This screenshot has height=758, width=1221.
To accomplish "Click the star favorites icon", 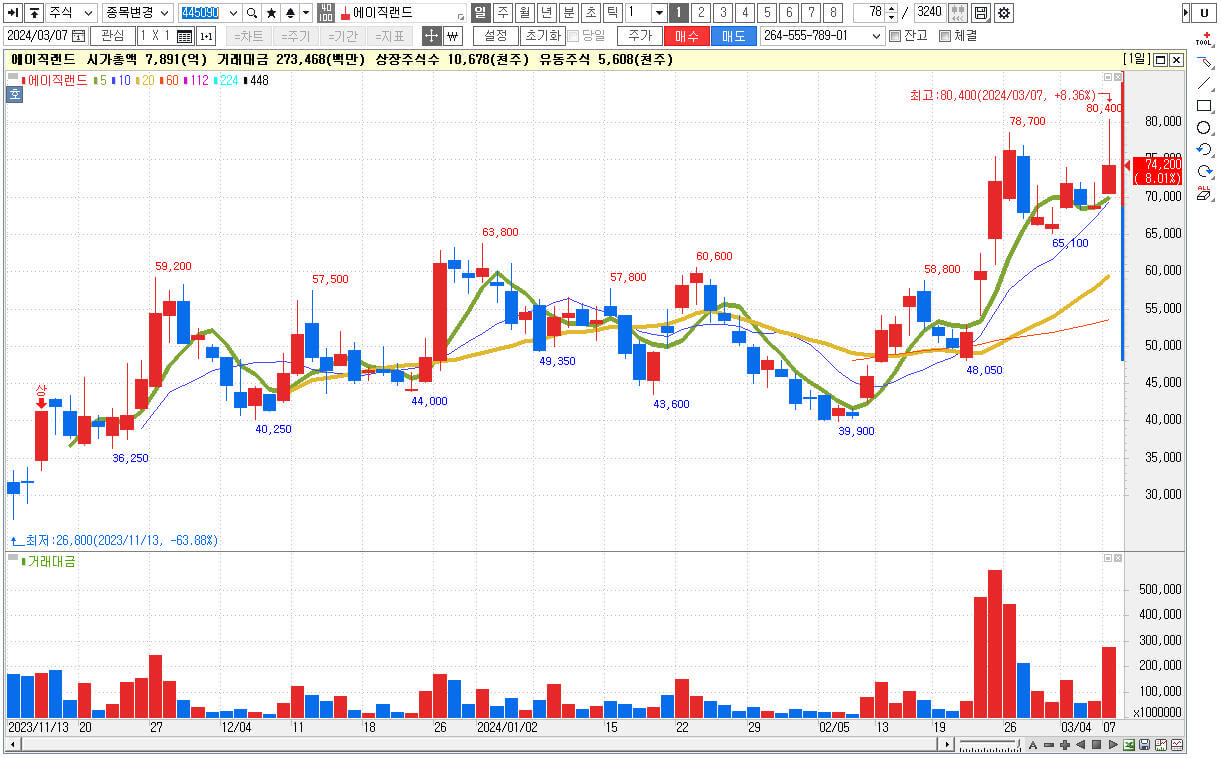I will tap(271, 13).
